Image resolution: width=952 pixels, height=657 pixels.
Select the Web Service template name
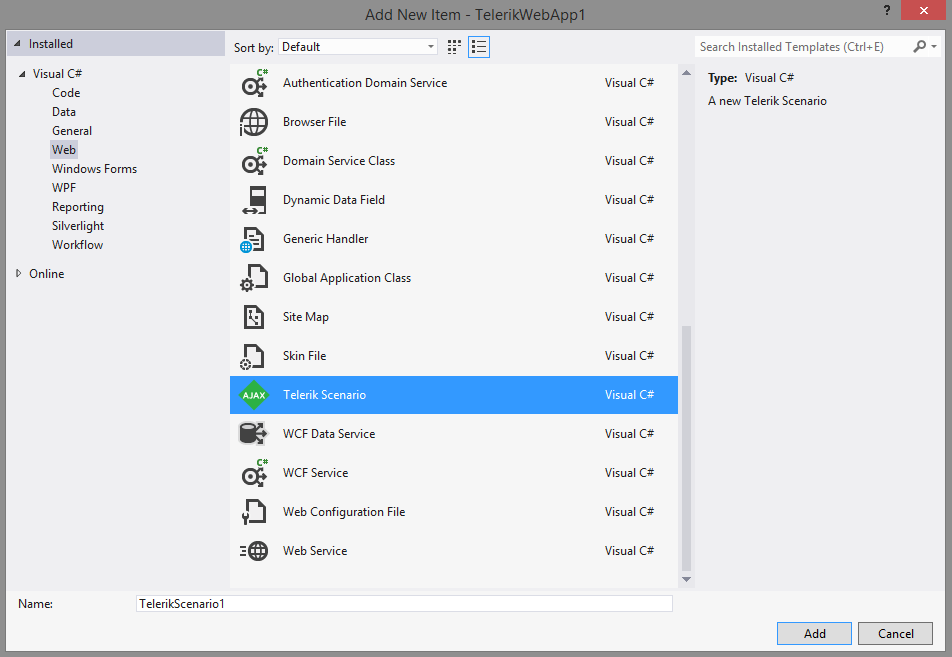(x=315, y=551)
